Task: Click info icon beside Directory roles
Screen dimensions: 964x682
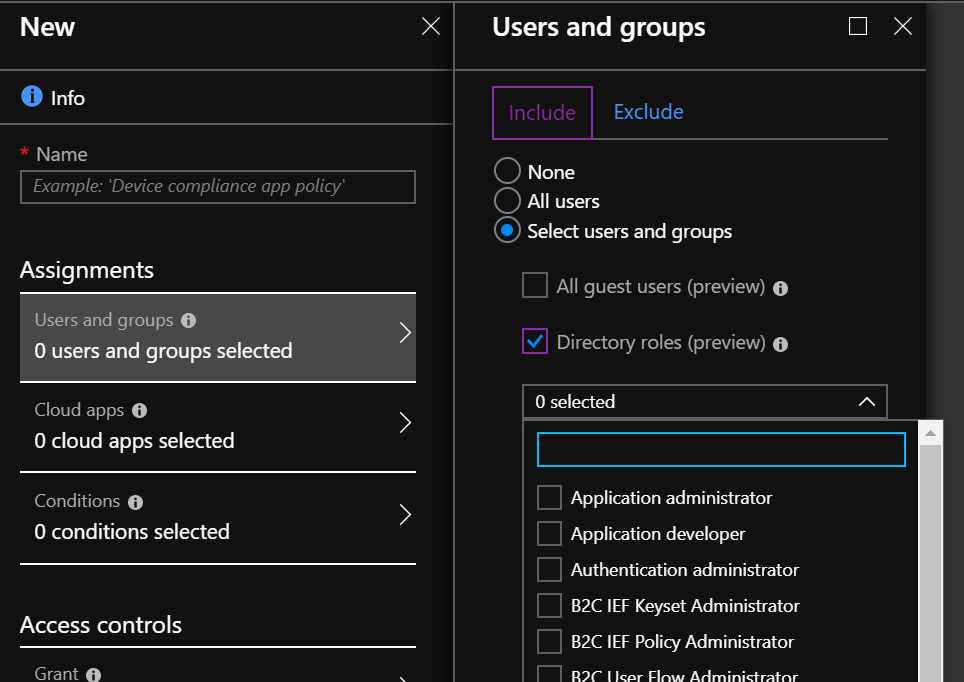Action: tap(781, 344)
